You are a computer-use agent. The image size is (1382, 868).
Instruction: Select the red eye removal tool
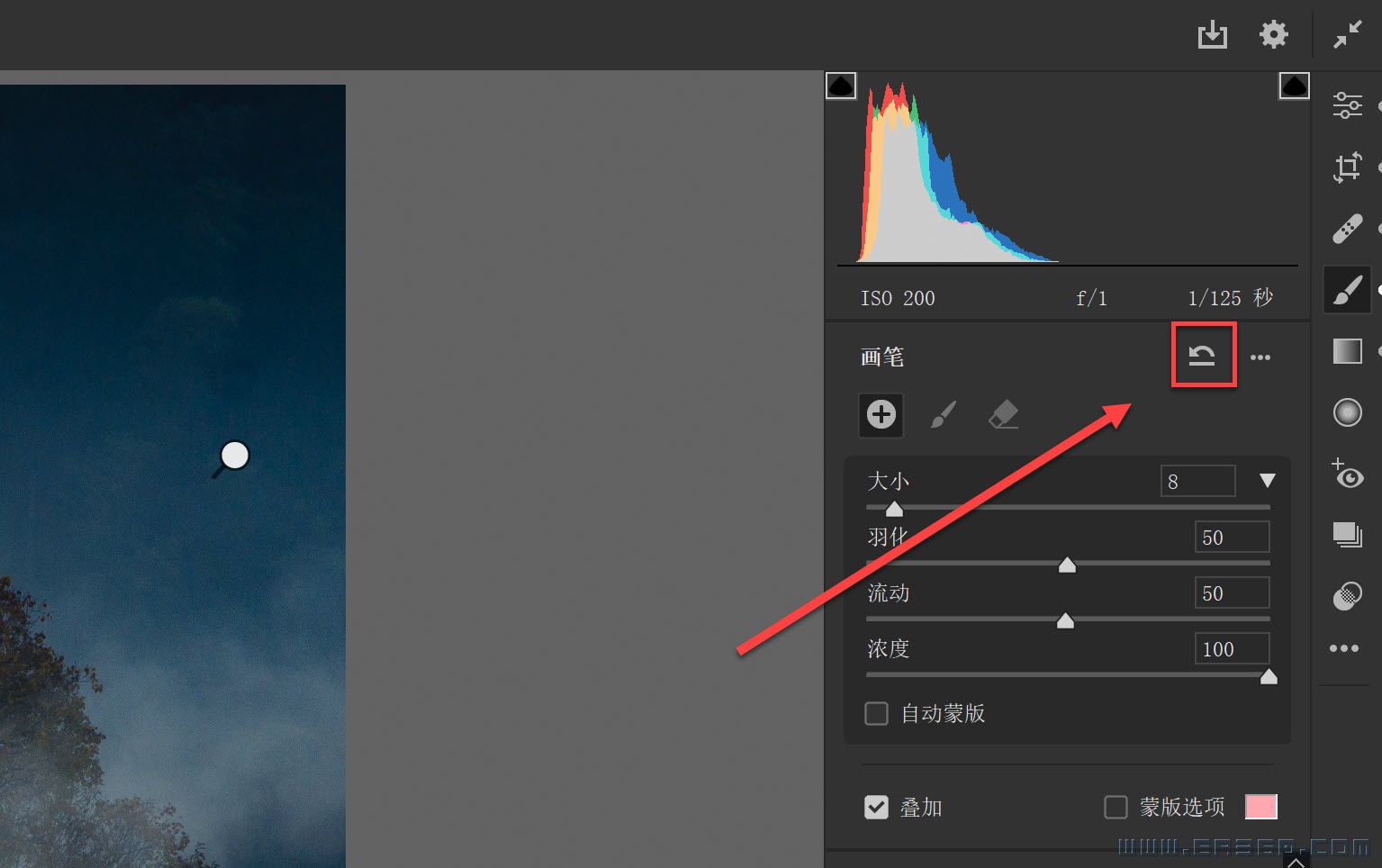(x=1347, y=474)
